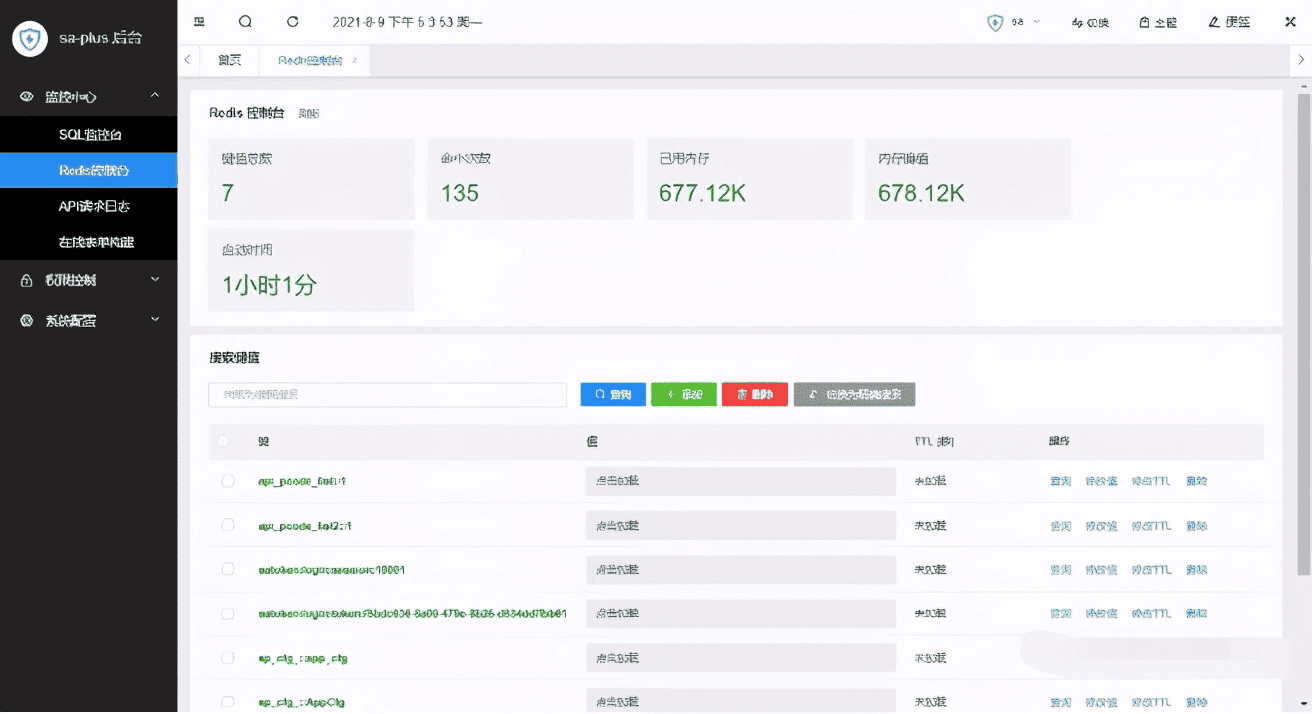Click the key count value 7

228,192
